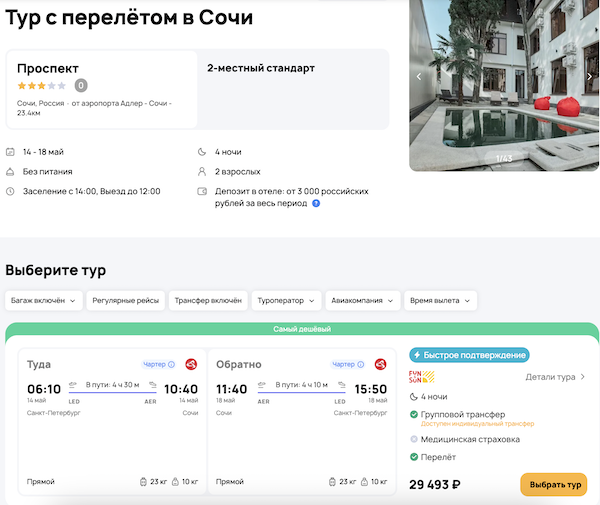Click the outbound Чартер info badge
The width and height of the screenshot is (600, 505).
click(x=158, y=364)
